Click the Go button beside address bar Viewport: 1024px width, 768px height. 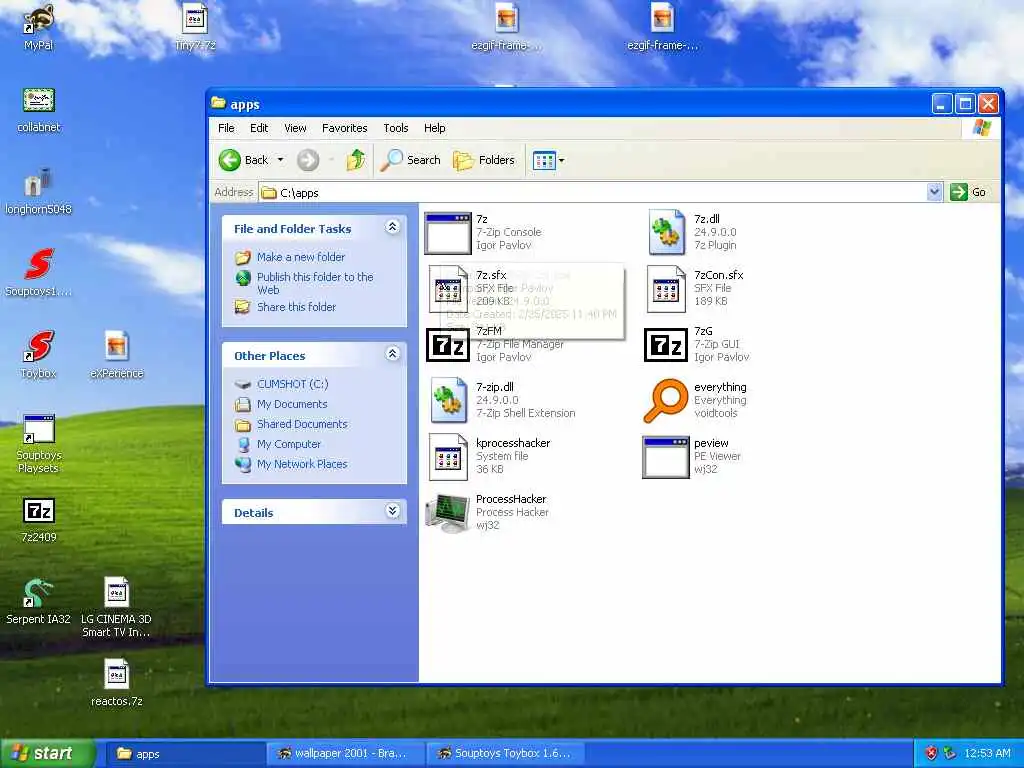pos(968,192)
